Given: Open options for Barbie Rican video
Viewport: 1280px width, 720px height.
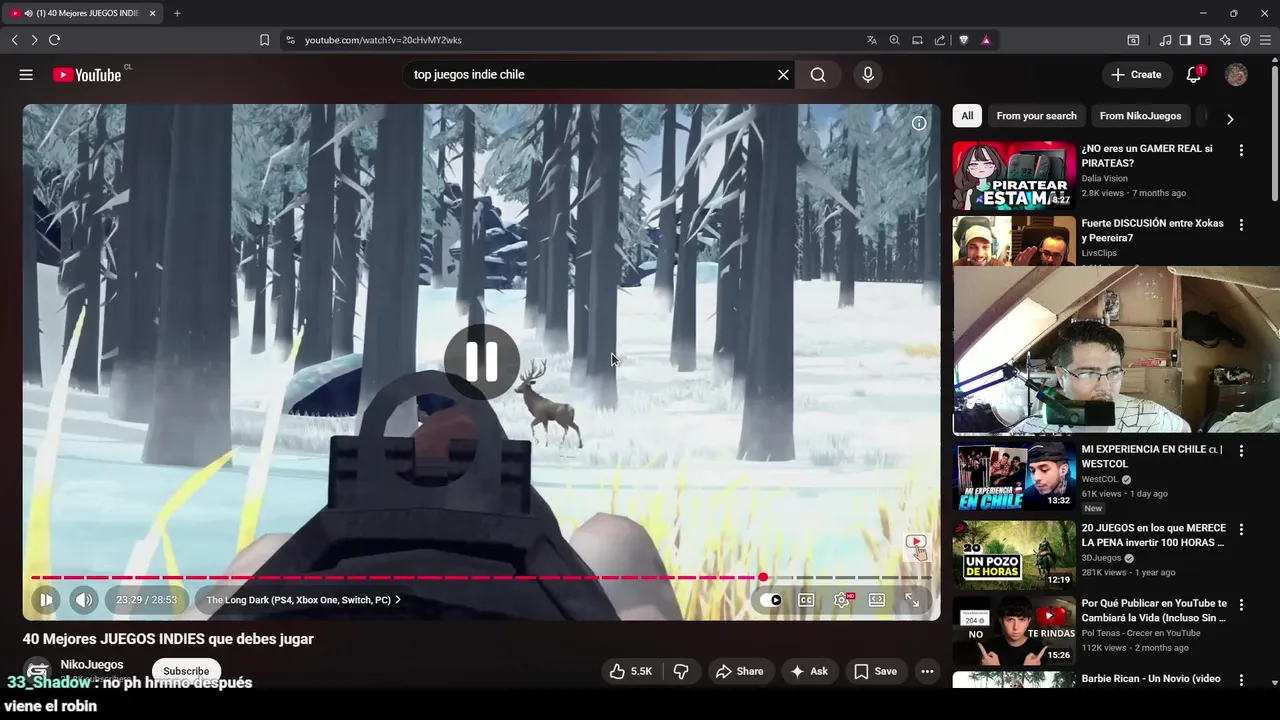Looking at the screenshot, I should tap(1241, 680).
